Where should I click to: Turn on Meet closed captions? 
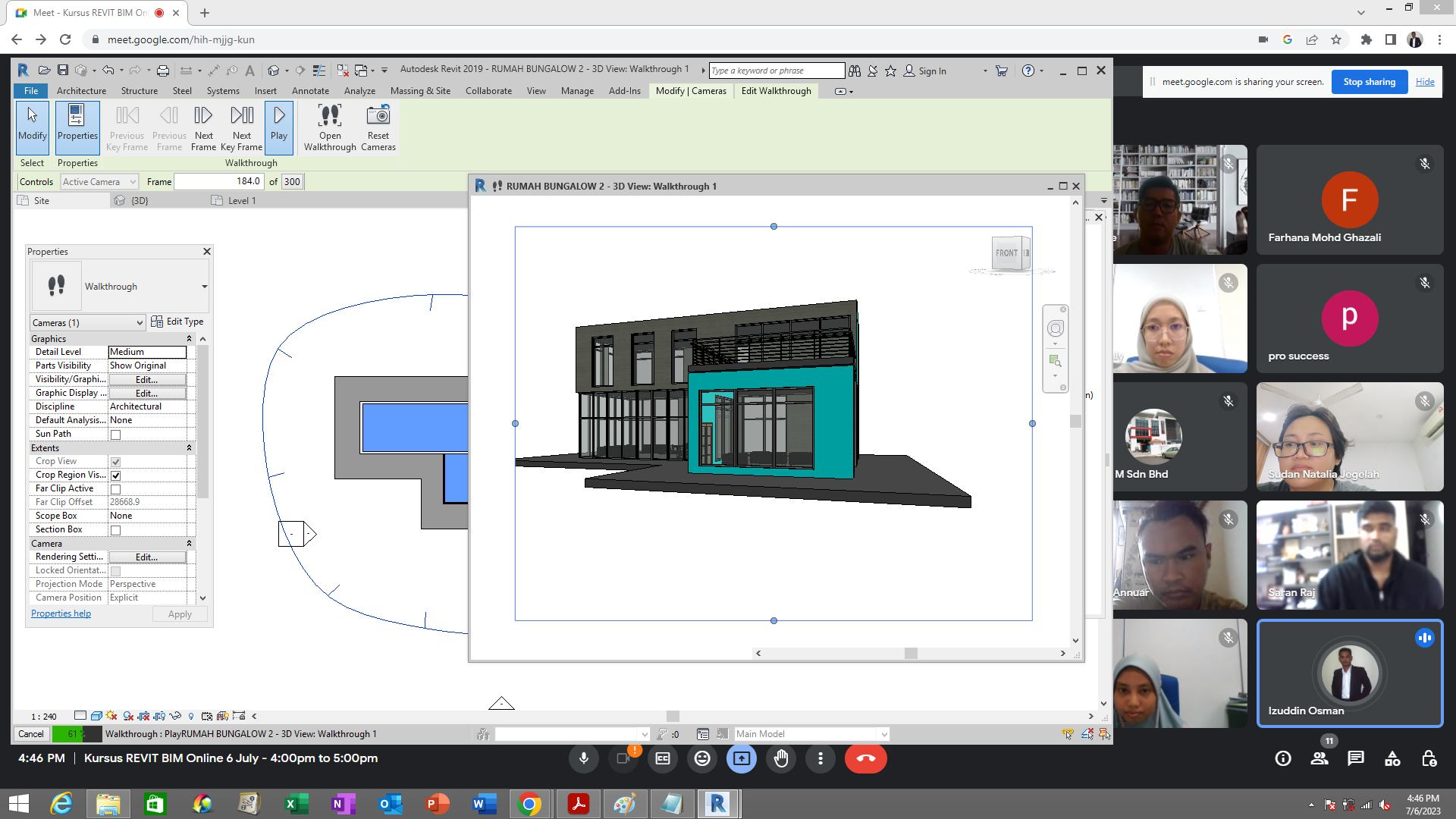point(663,758)
